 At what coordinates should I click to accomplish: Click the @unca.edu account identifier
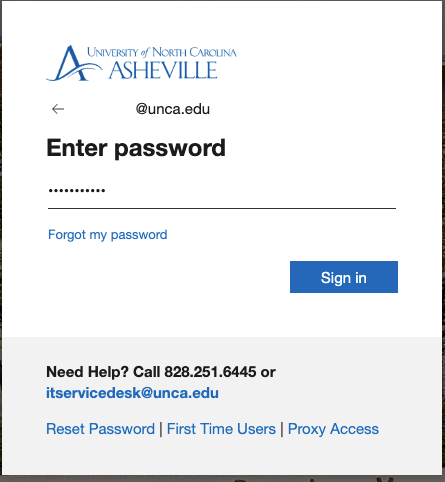(173, 109)
